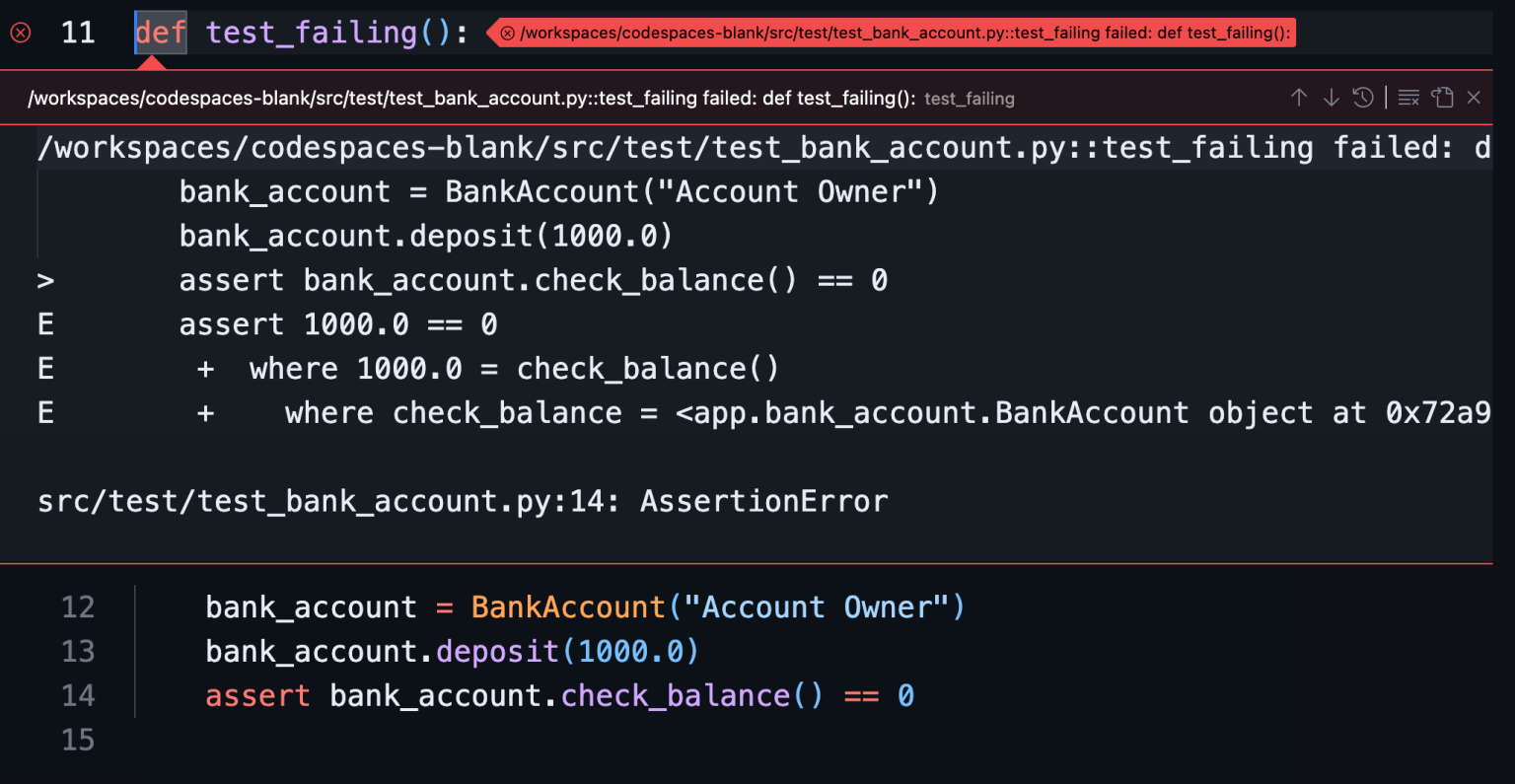Click line number 14 in the editor gutter

pos(78,695)
